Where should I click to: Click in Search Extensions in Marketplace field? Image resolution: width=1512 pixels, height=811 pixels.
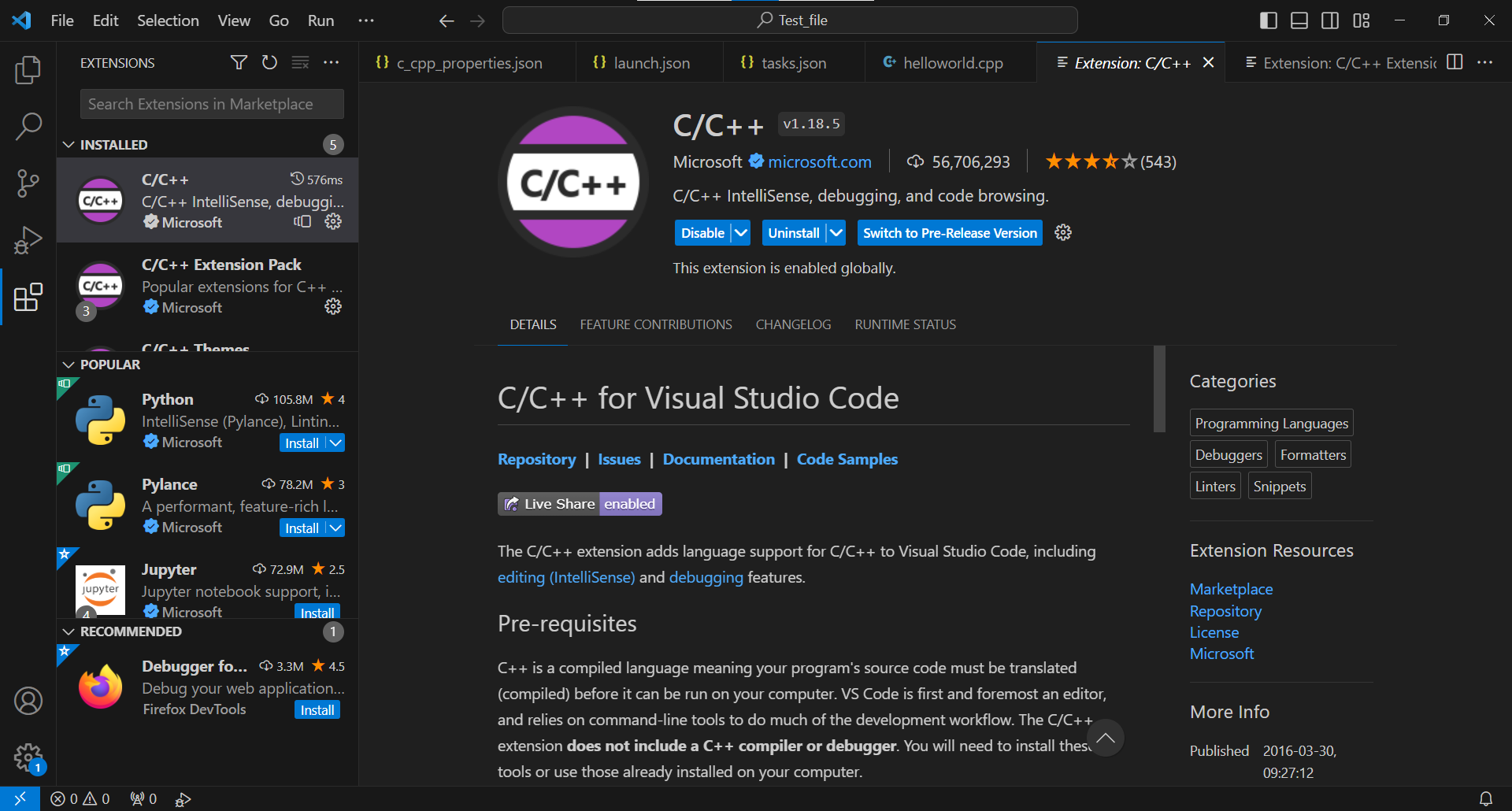(x=212, y=104)
